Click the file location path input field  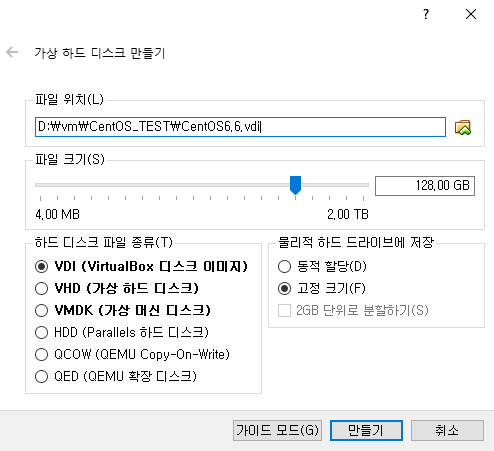[240, 127]
